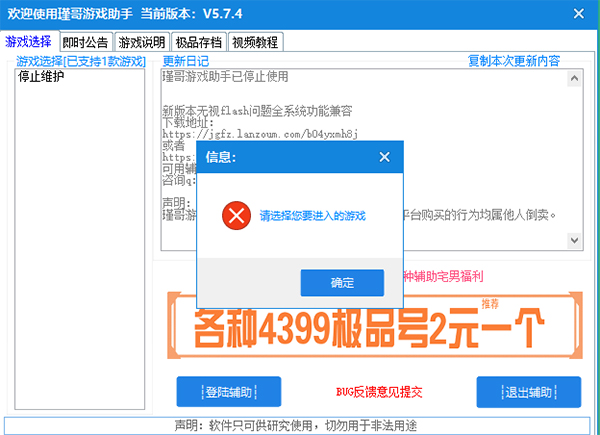Image resolution: width=600 pixels, height=435 pixels.
Task: Click the 声明 disclaimer bar at the bottom
Action: coord(297,425)
